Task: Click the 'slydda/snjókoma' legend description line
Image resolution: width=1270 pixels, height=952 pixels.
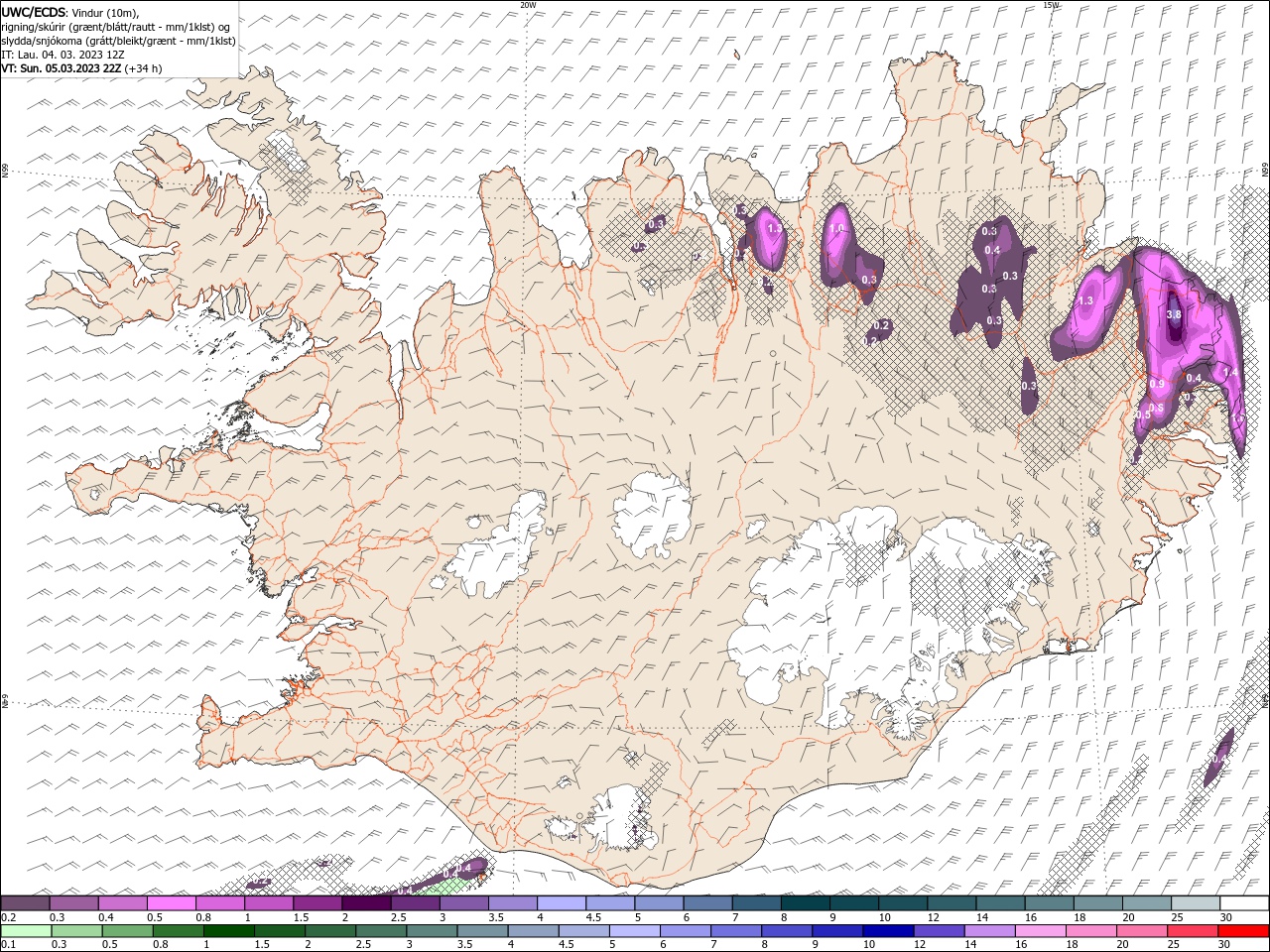Action: coord(118,41)
